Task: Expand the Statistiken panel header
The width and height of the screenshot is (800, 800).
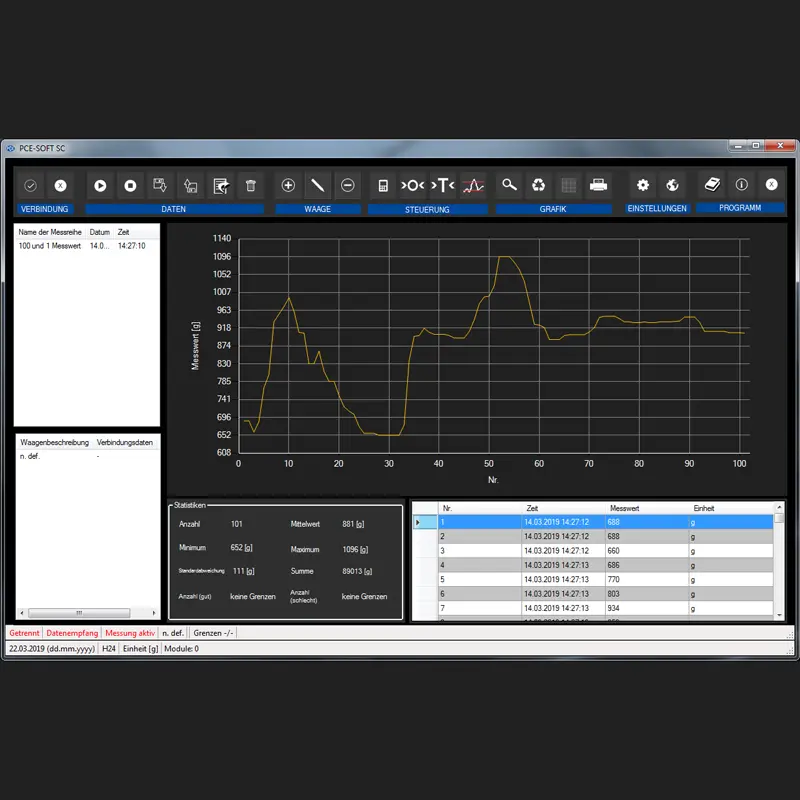Action: pos(190,503)
